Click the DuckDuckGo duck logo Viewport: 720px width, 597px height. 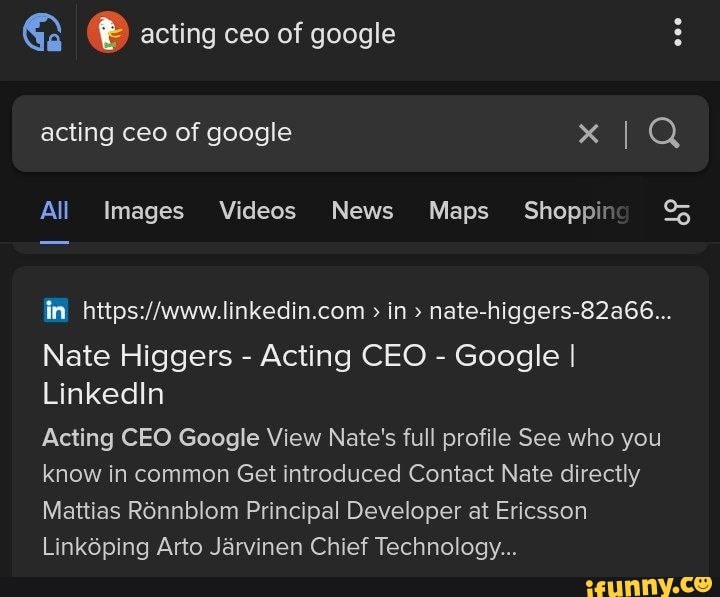coord(108,33)
